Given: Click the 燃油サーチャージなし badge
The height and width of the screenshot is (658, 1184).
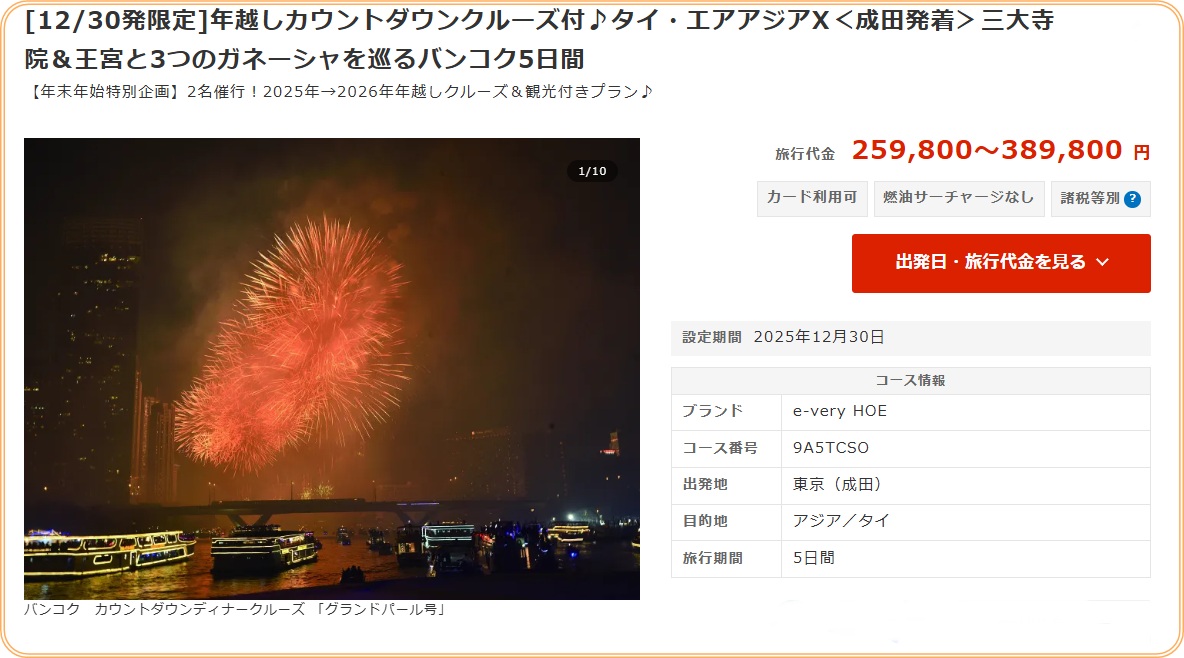Looking at the screenshot, I should pyautogui.click(x=959, y=198).
